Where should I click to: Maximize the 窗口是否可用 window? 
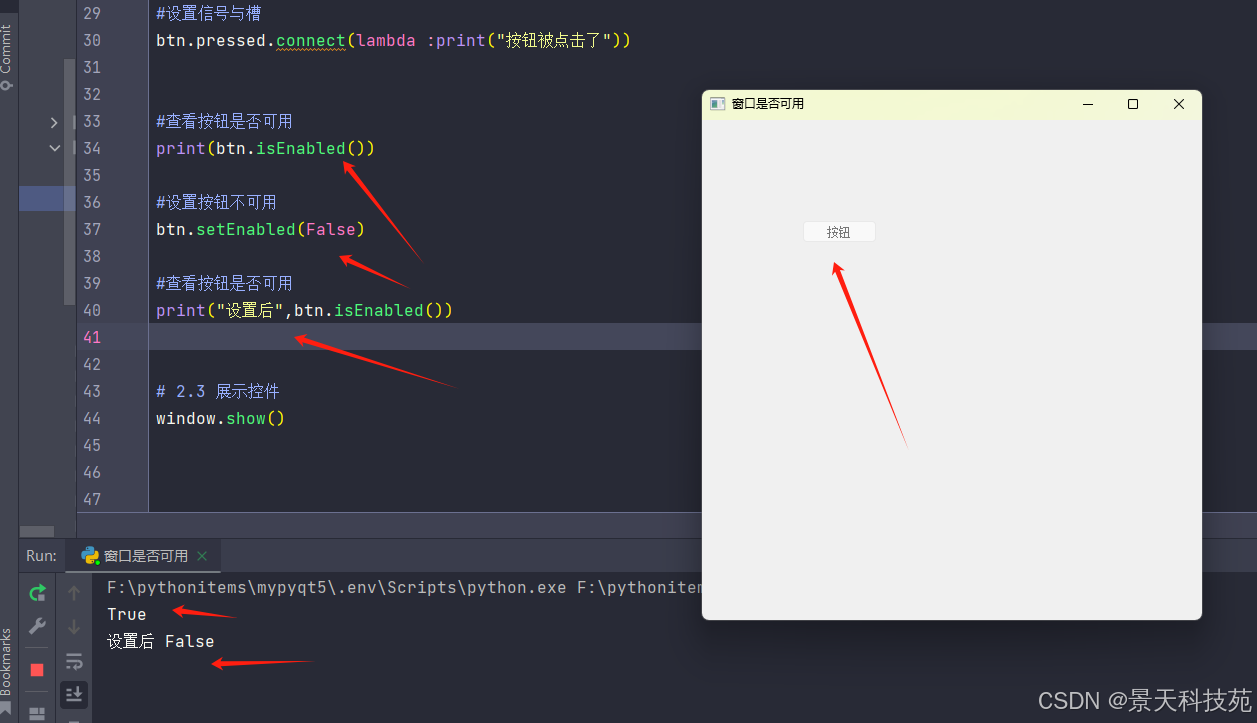click(1133, 104)
